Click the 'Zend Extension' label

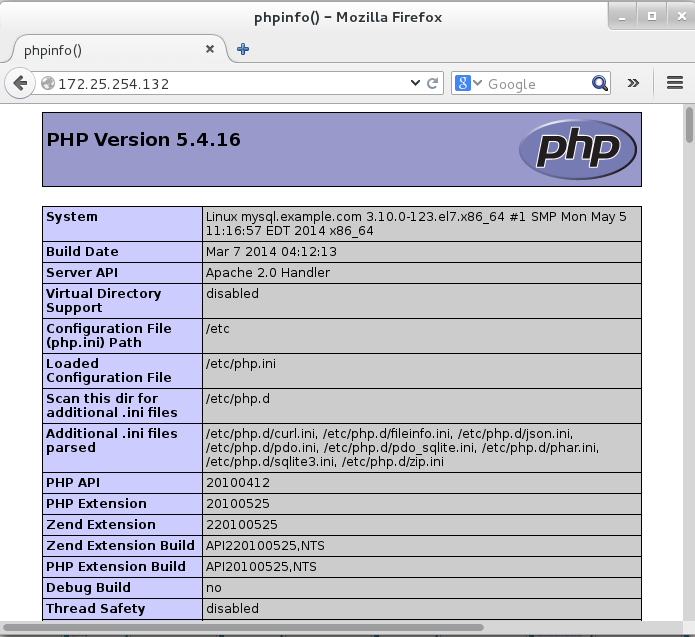(x=101, y=524)
